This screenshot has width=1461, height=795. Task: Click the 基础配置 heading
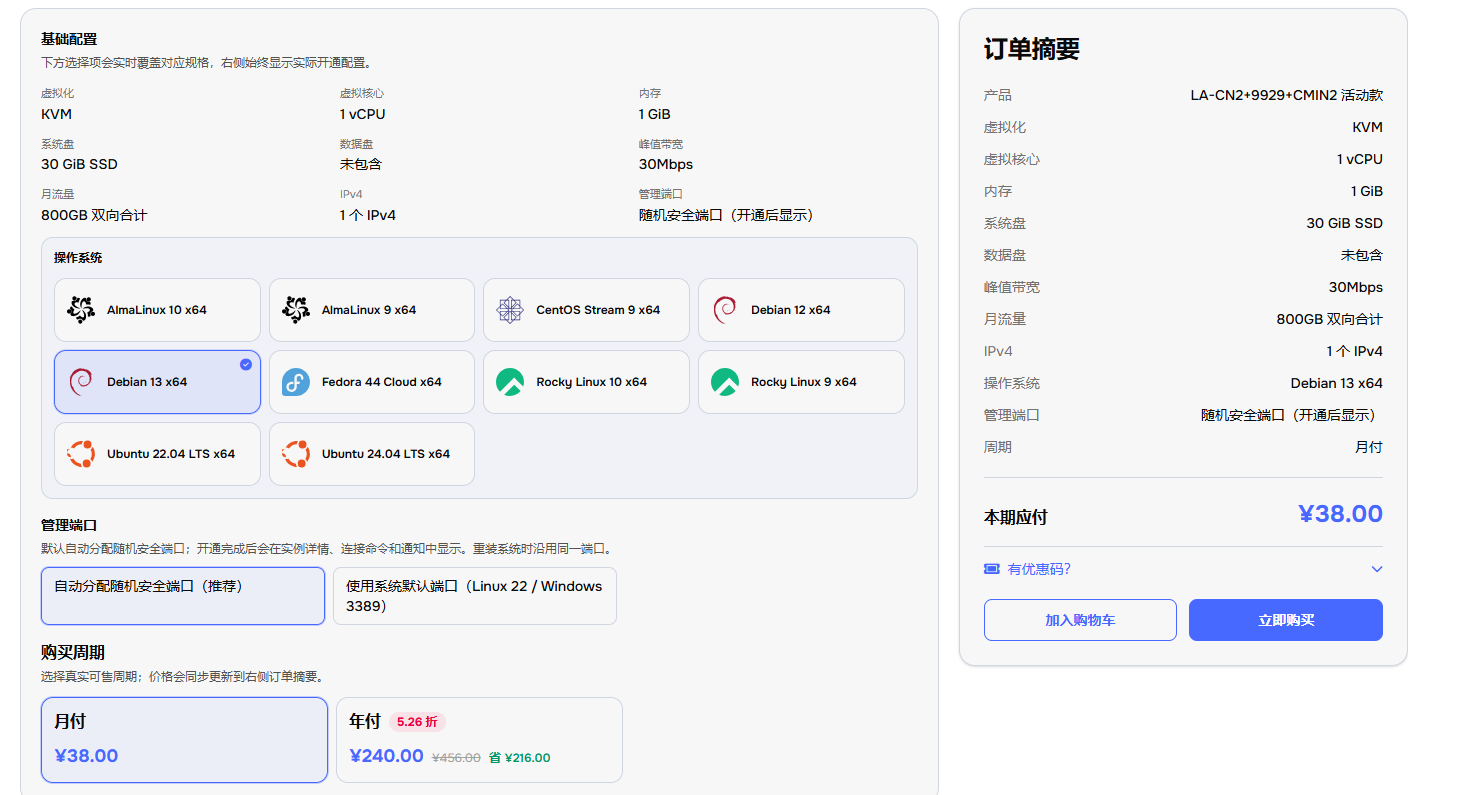(x=69, y=39)
